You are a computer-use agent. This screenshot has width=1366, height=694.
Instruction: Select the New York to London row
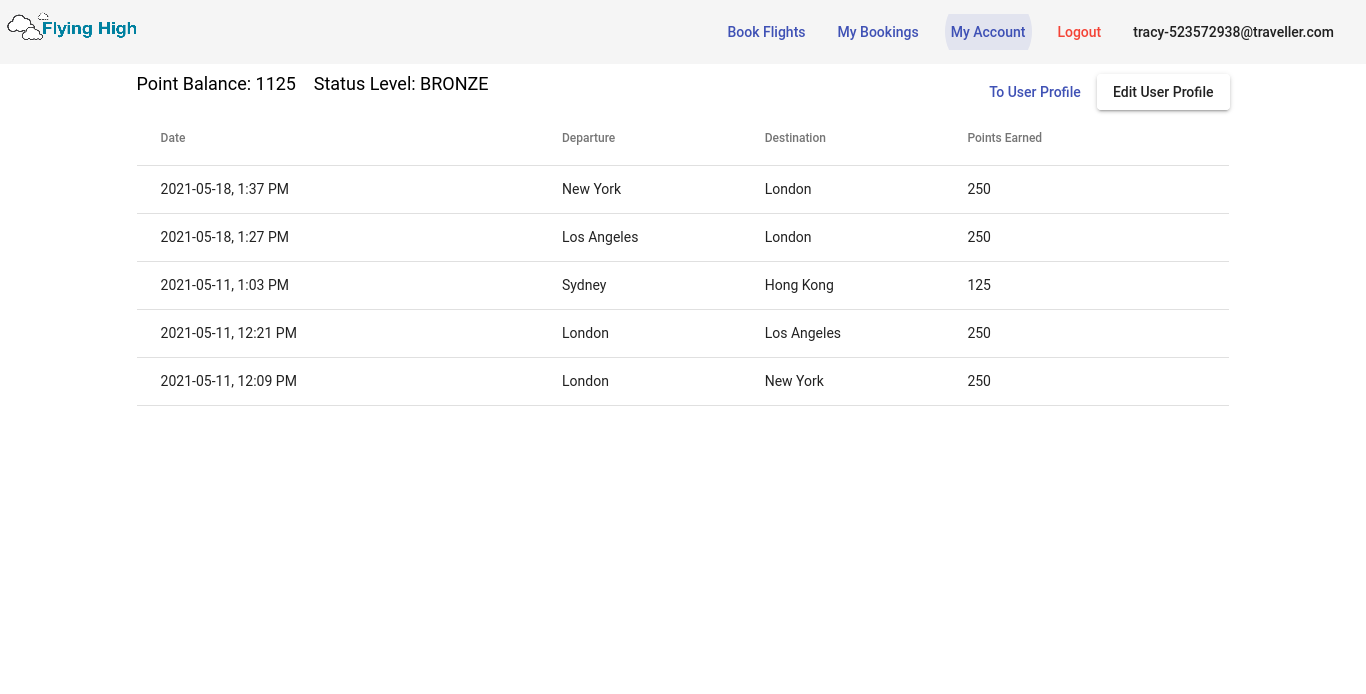[682, 189]
